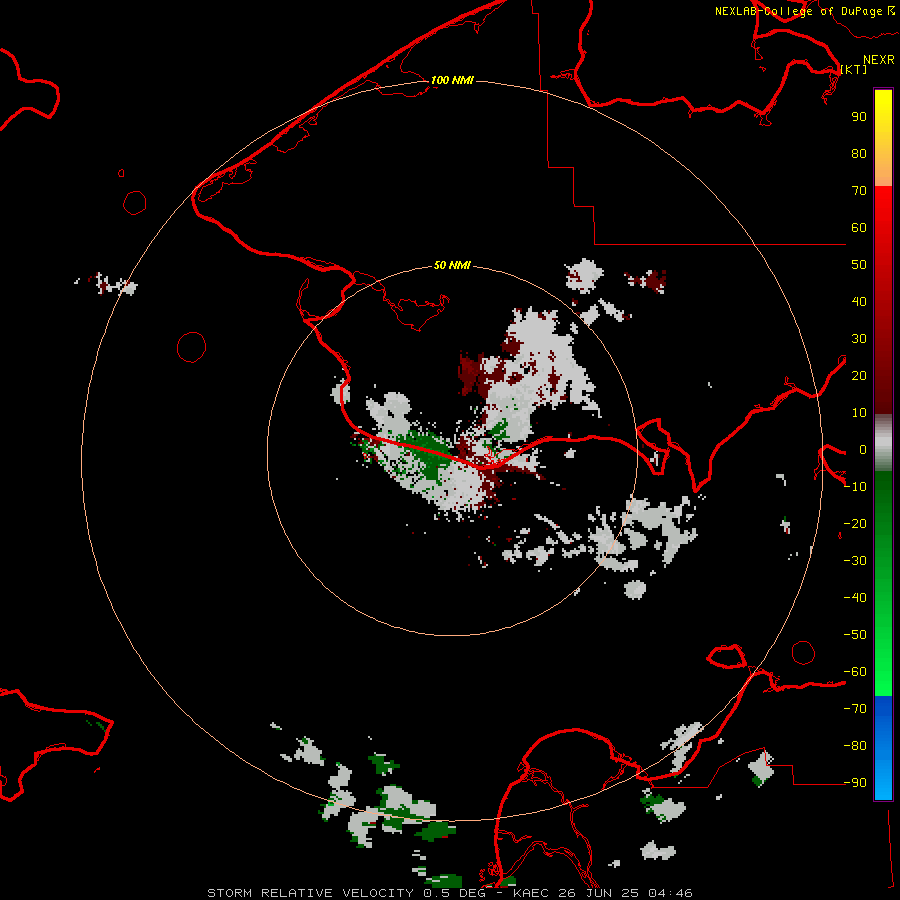
Task: Select the -30 knot scale label
Action: (x=855, y=561)
